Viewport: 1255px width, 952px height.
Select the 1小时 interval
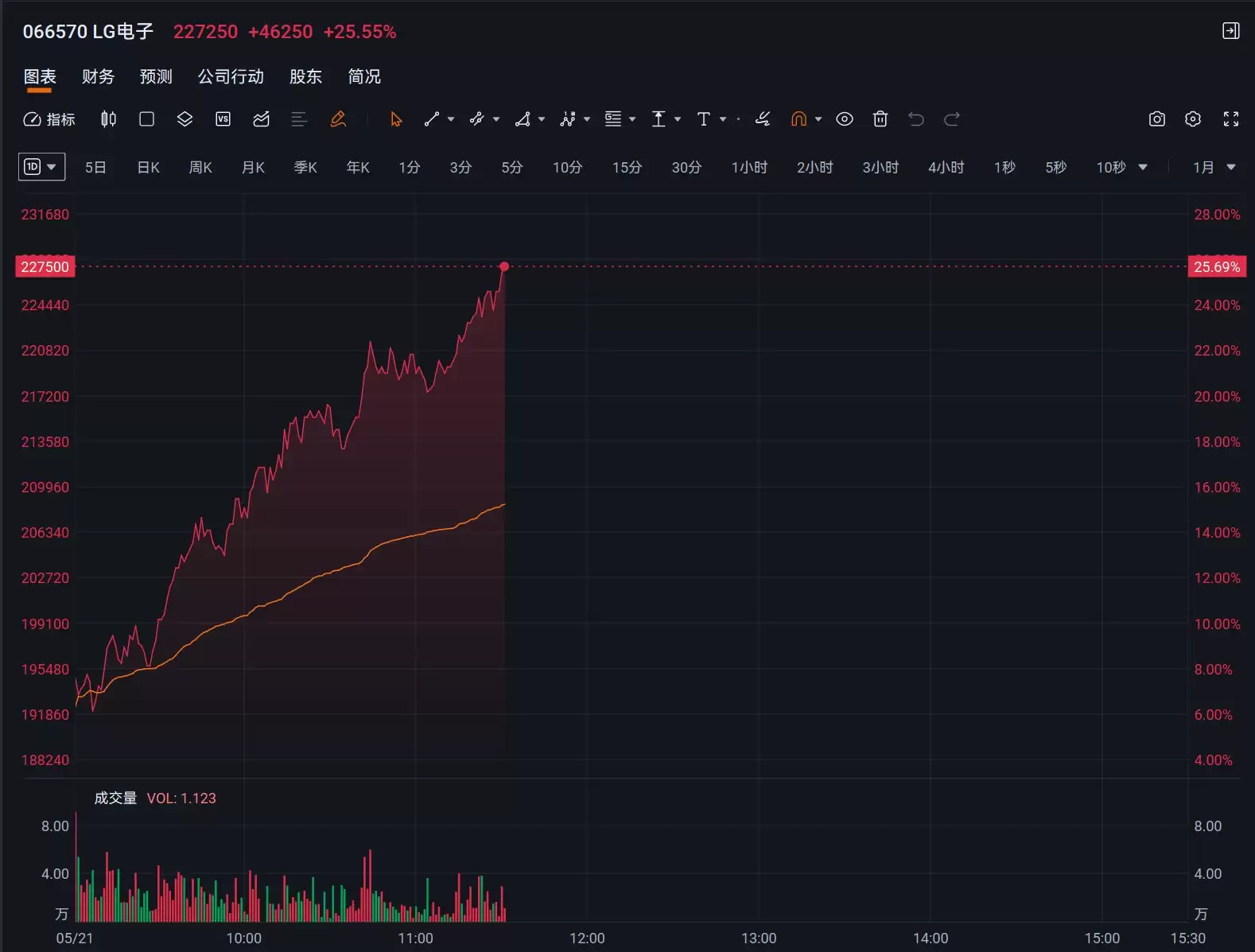(x=749, y=167)
